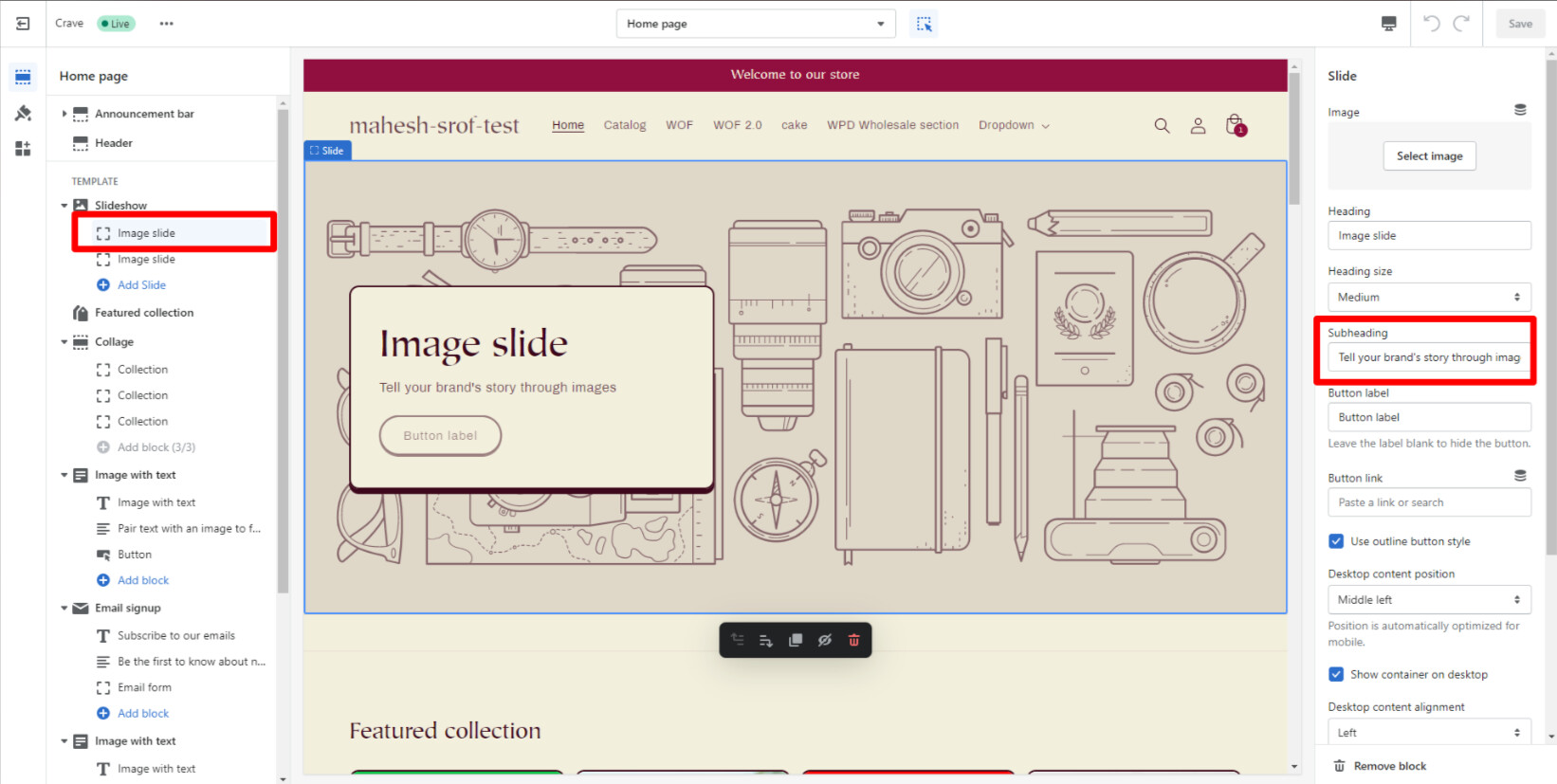1557x784 pixels.
Task: Select the Featured collection section
Action: 144,313
